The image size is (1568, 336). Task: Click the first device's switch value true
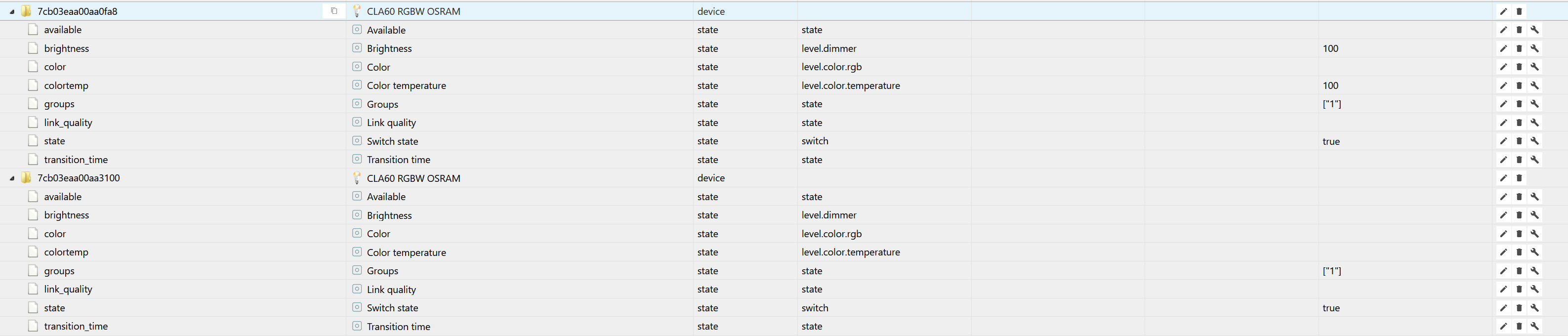point(1331,141)
